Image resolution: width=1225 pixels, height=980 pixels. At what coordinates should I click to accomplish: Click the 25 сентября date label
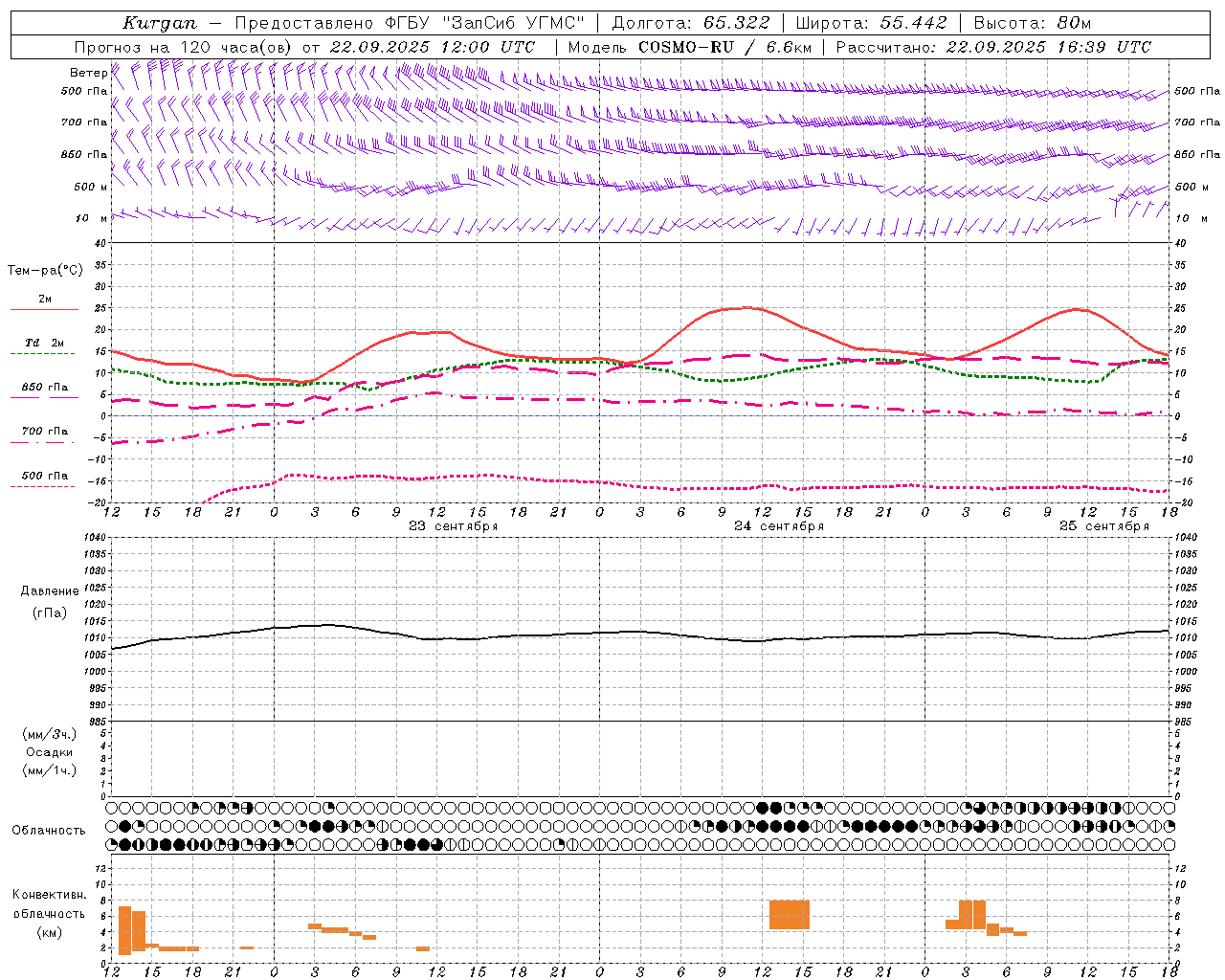[x=1104, y=526]
